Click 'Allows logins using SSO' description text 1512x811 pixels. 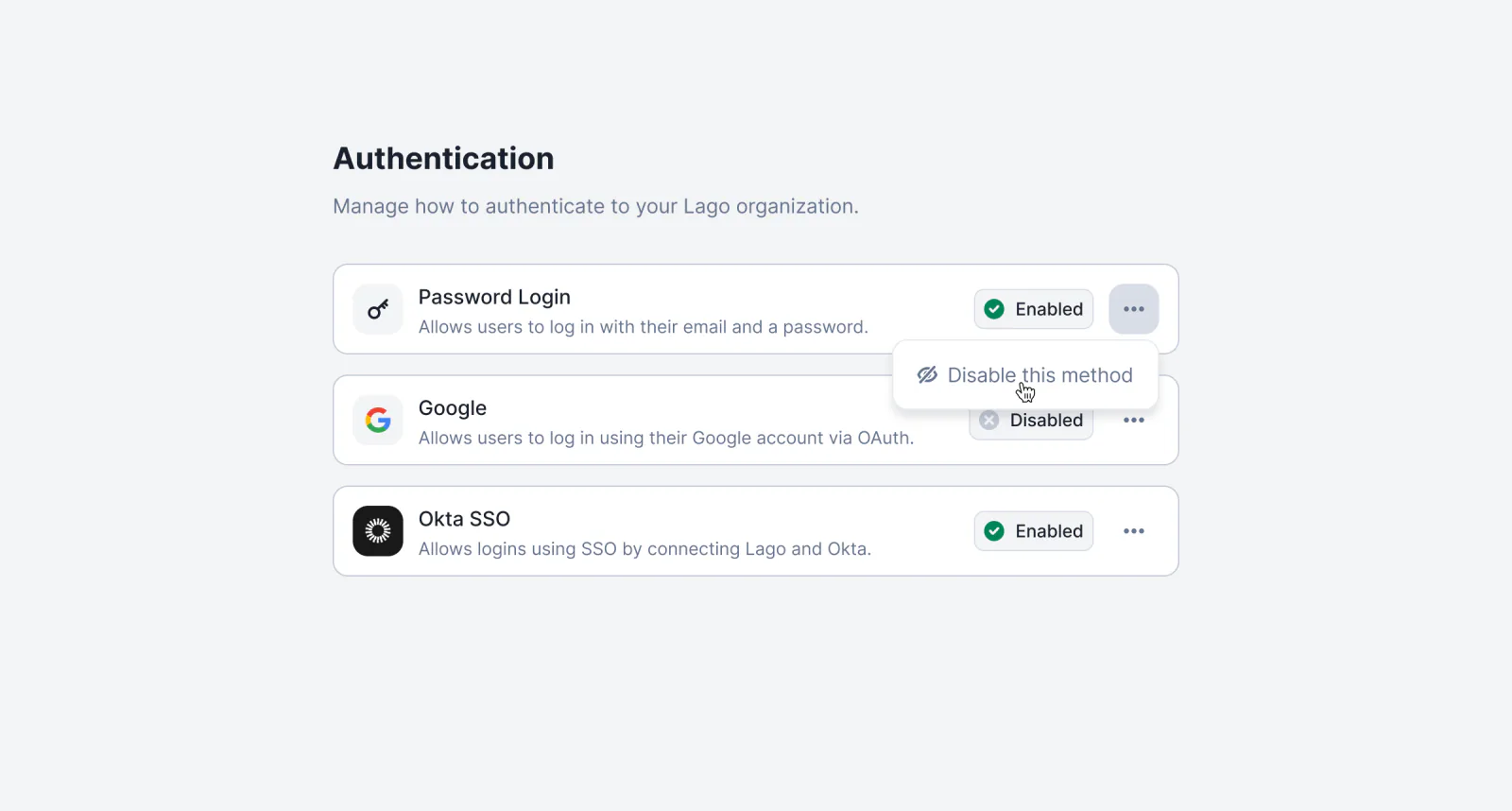[x=644, y=549]
